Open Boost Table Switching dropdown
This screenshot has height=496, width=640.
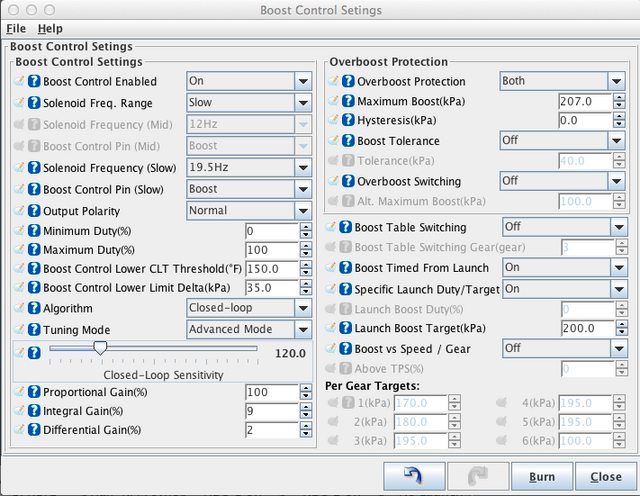pos(565,227)
